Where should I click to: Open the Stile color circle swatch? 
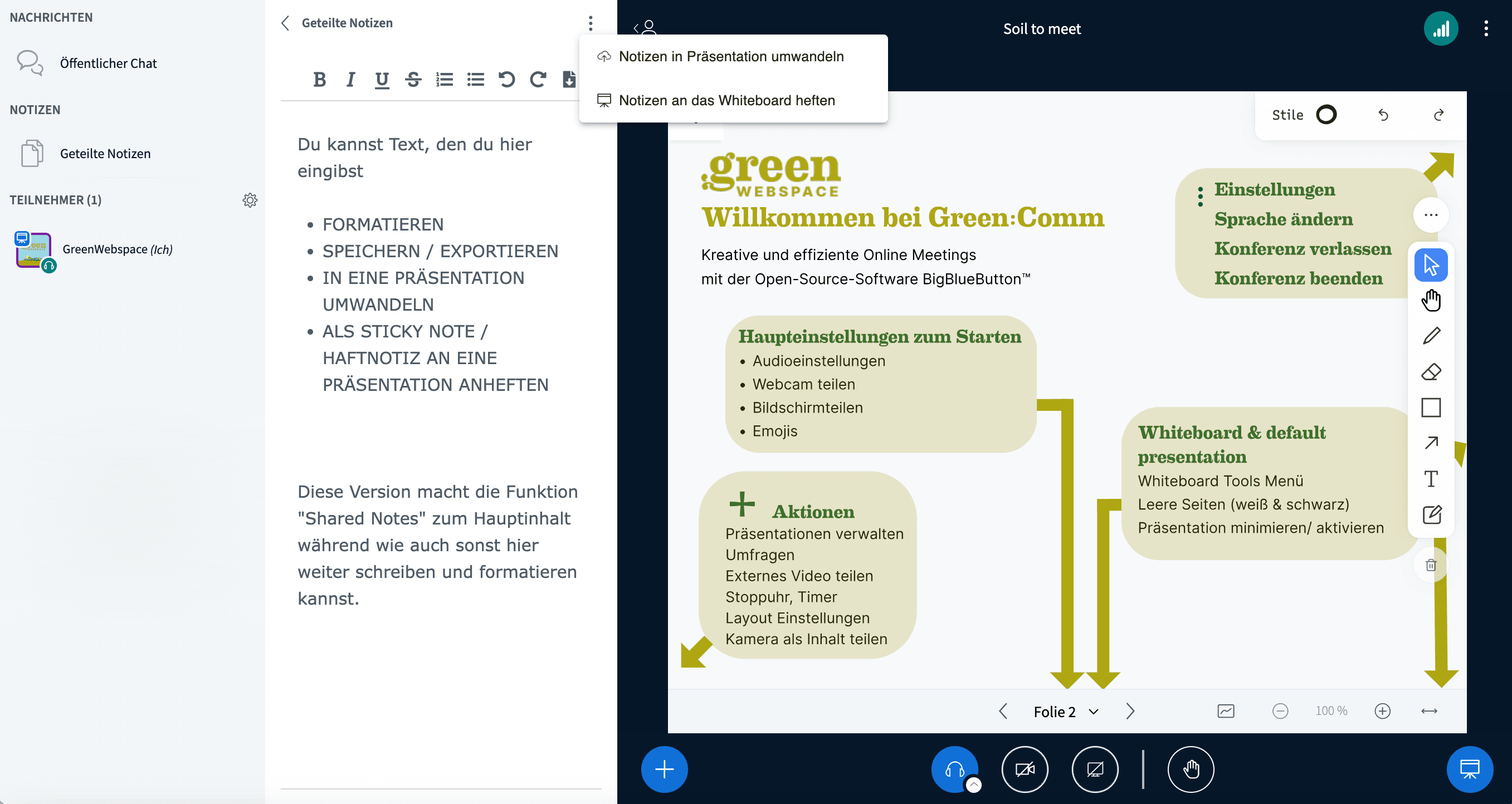pos(1326,114)
